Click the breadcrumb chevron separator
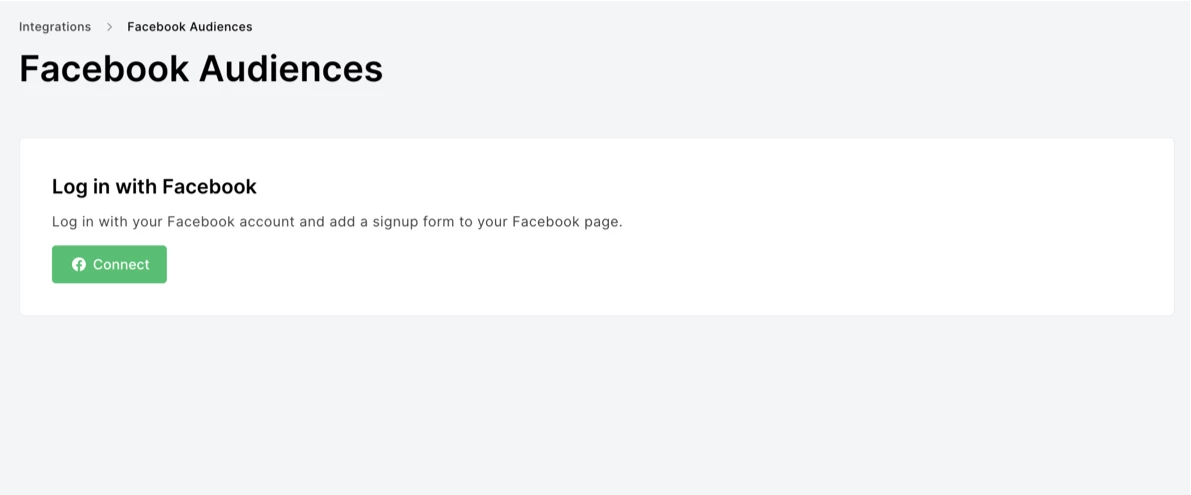The width and height of the screenshot is (1191, 495). [x=109, y=27]
